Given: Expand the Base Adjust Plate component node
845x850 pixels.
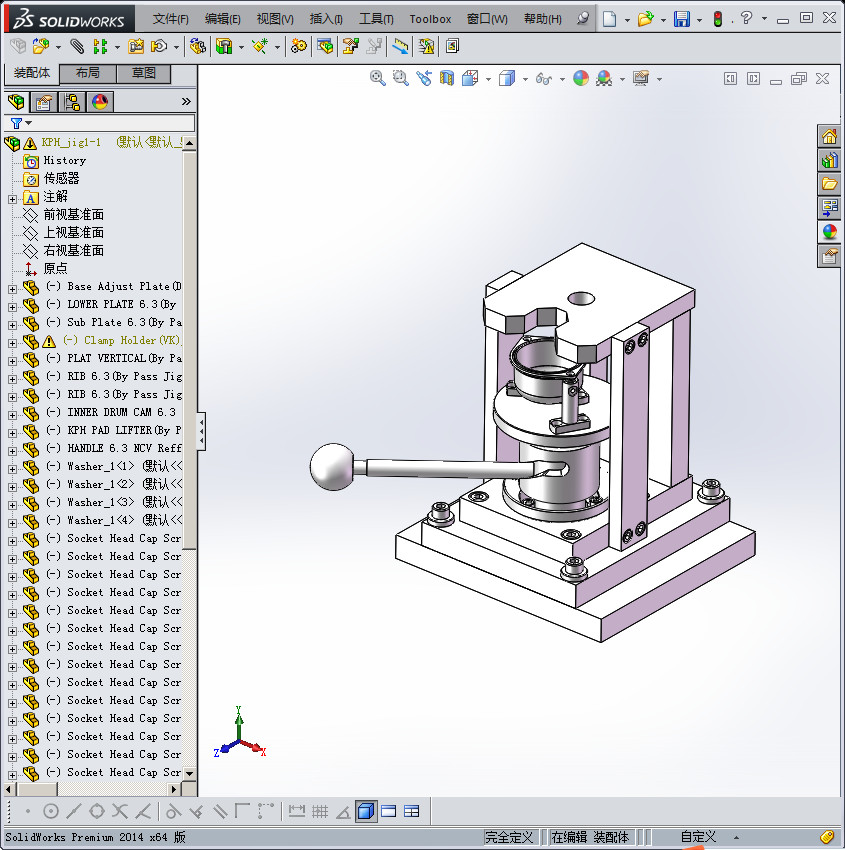Looking at the screenshot, I should pos(12,289).
